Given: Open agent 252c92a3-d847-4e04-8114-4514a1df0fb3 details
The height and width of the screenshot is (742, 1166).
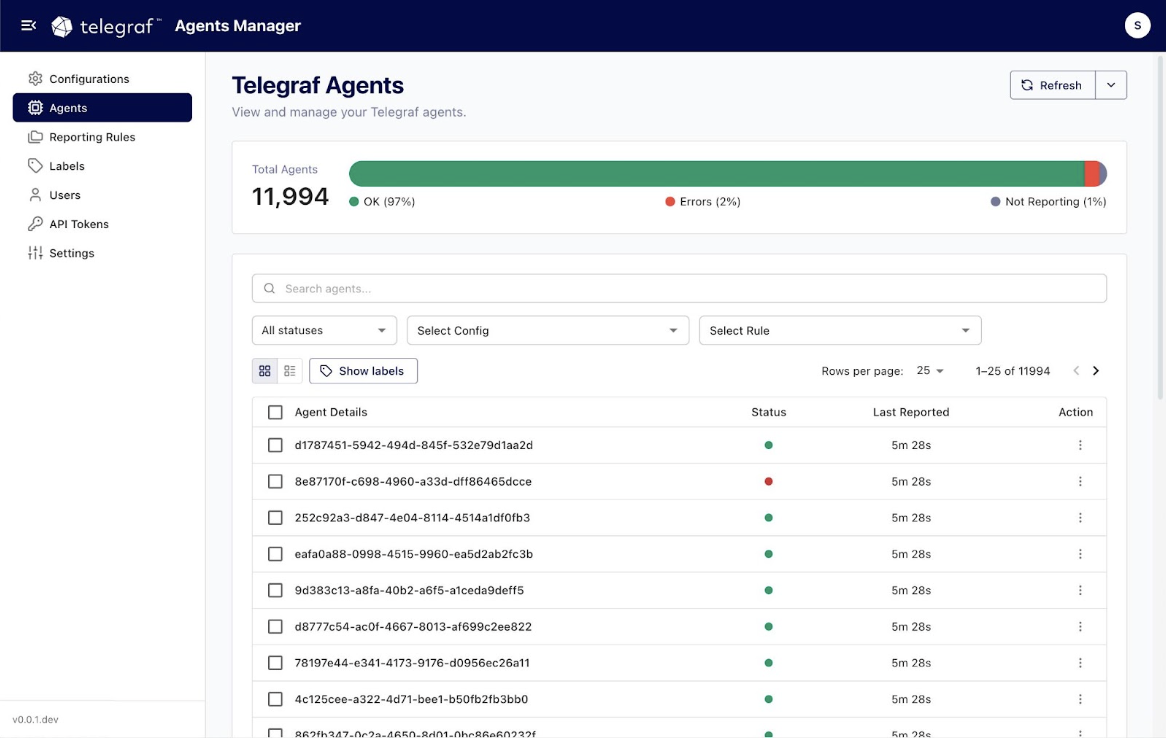Looking at the screenshot, I should pos(412,517).
